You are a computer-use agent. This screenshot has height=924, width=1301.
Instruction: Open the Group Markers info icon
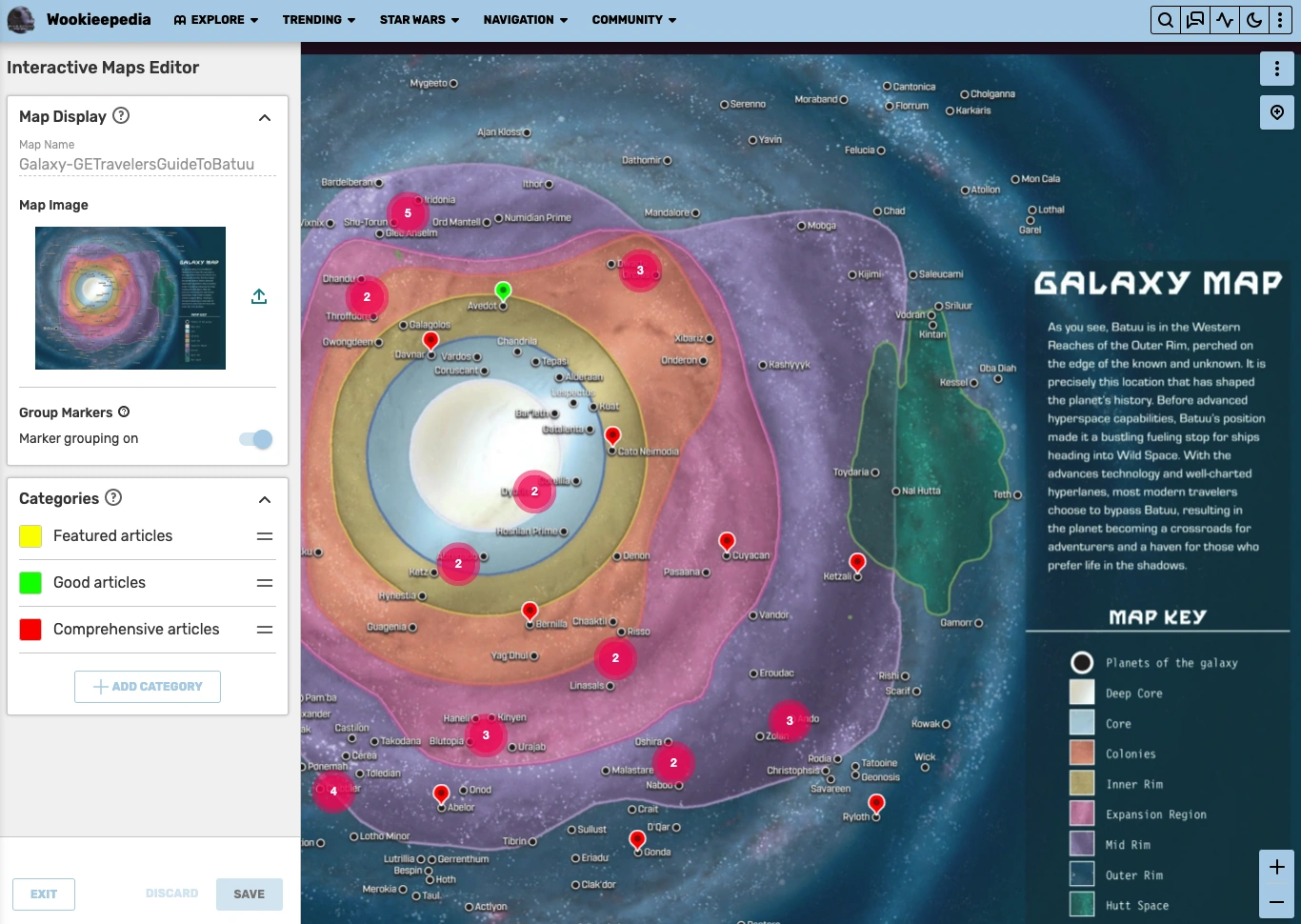pyautogui.click(x=124, y=412)
